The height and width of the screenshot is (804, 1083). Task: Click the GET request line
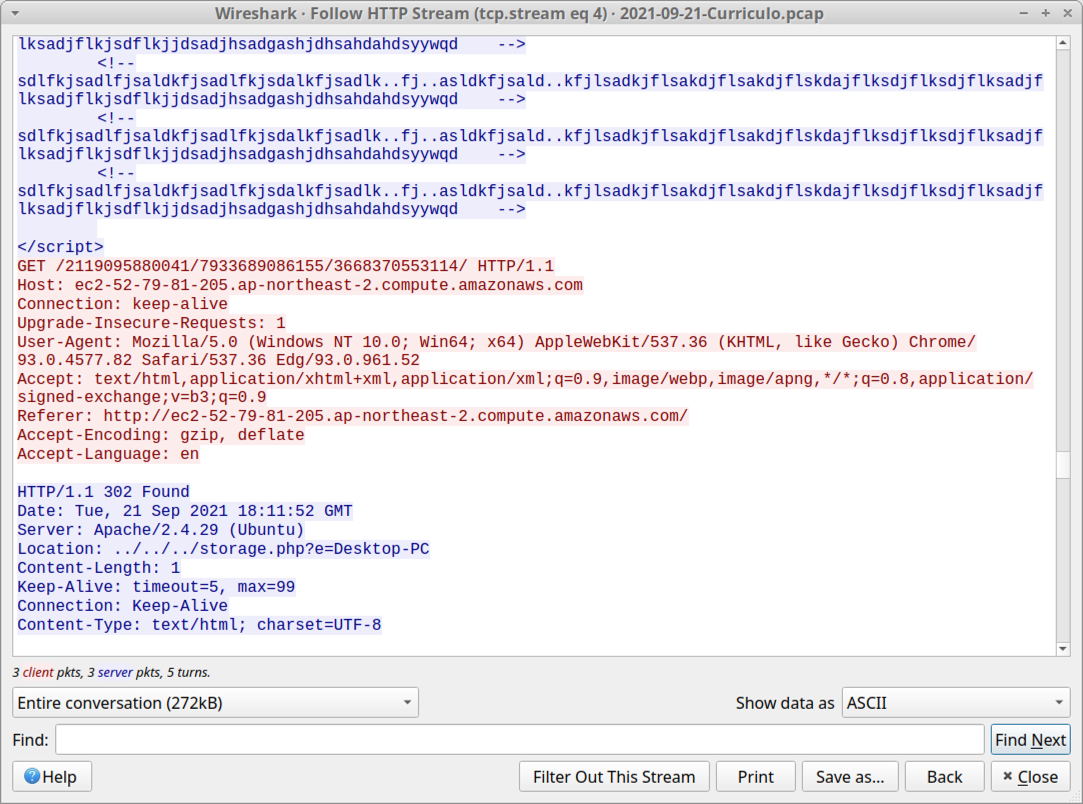click(285, 266)
